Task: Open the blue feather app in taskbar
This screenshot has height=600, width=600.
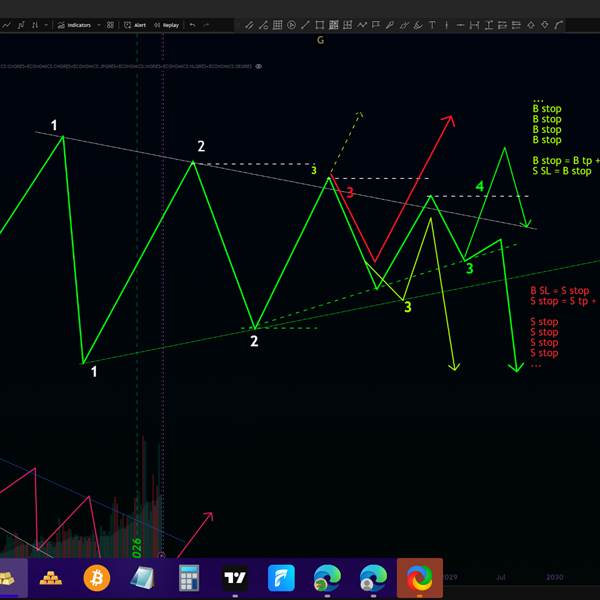Action: [281, 578]
